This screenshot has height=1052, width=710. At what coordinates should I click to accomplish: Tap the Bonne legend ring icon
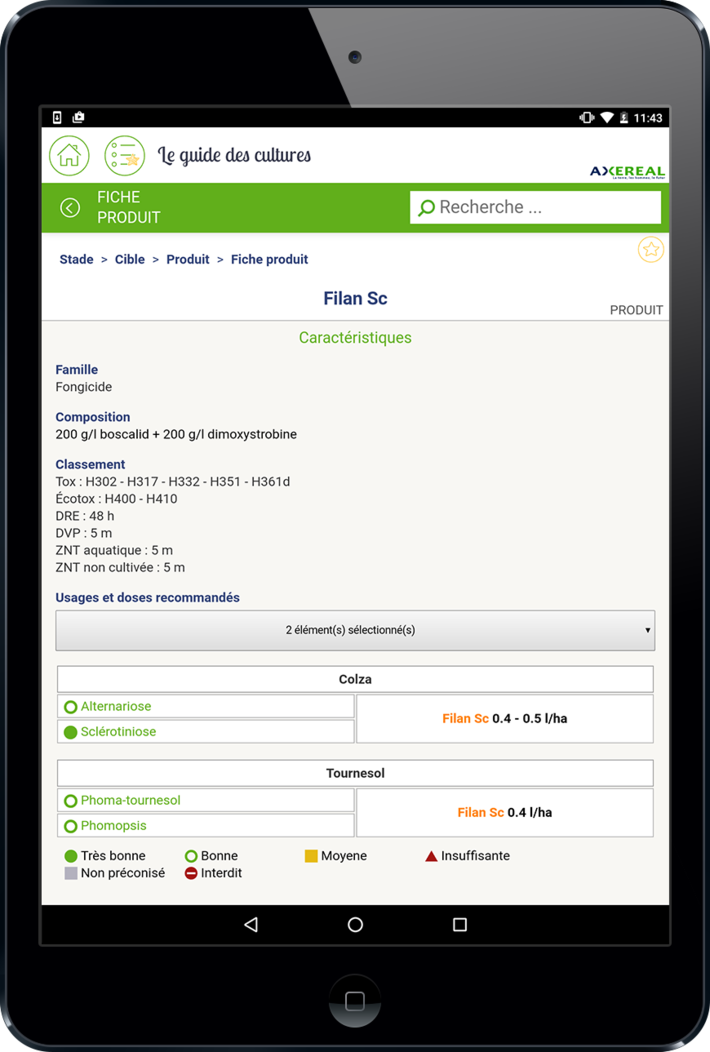click(x=191, y=856)
